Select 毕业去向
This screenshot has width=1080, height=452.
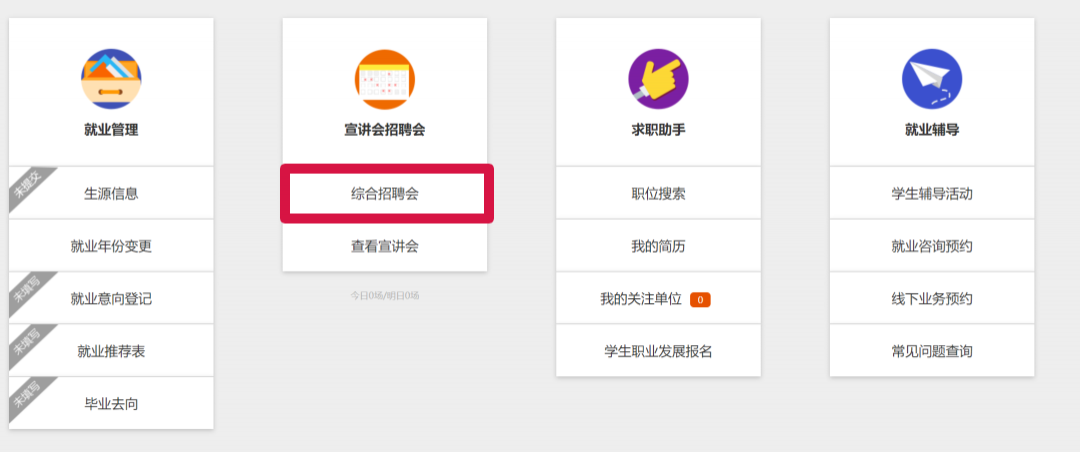pos(111,404)
